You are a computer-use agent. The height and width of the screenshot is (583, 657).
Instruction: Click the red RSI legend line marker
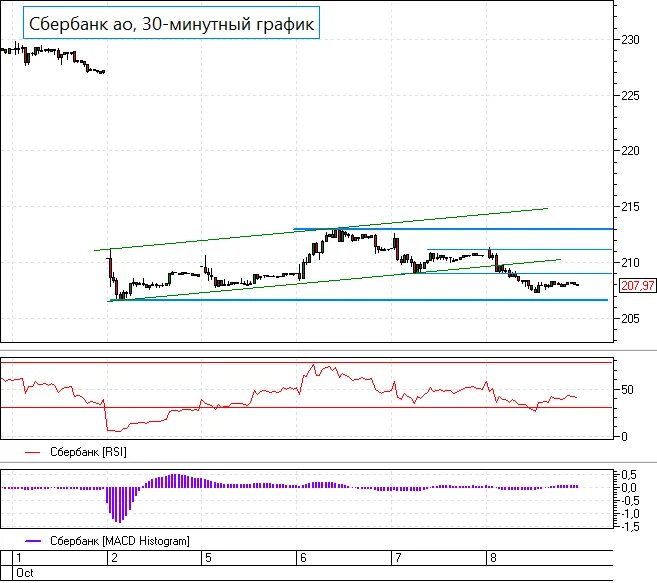(33, 452)
